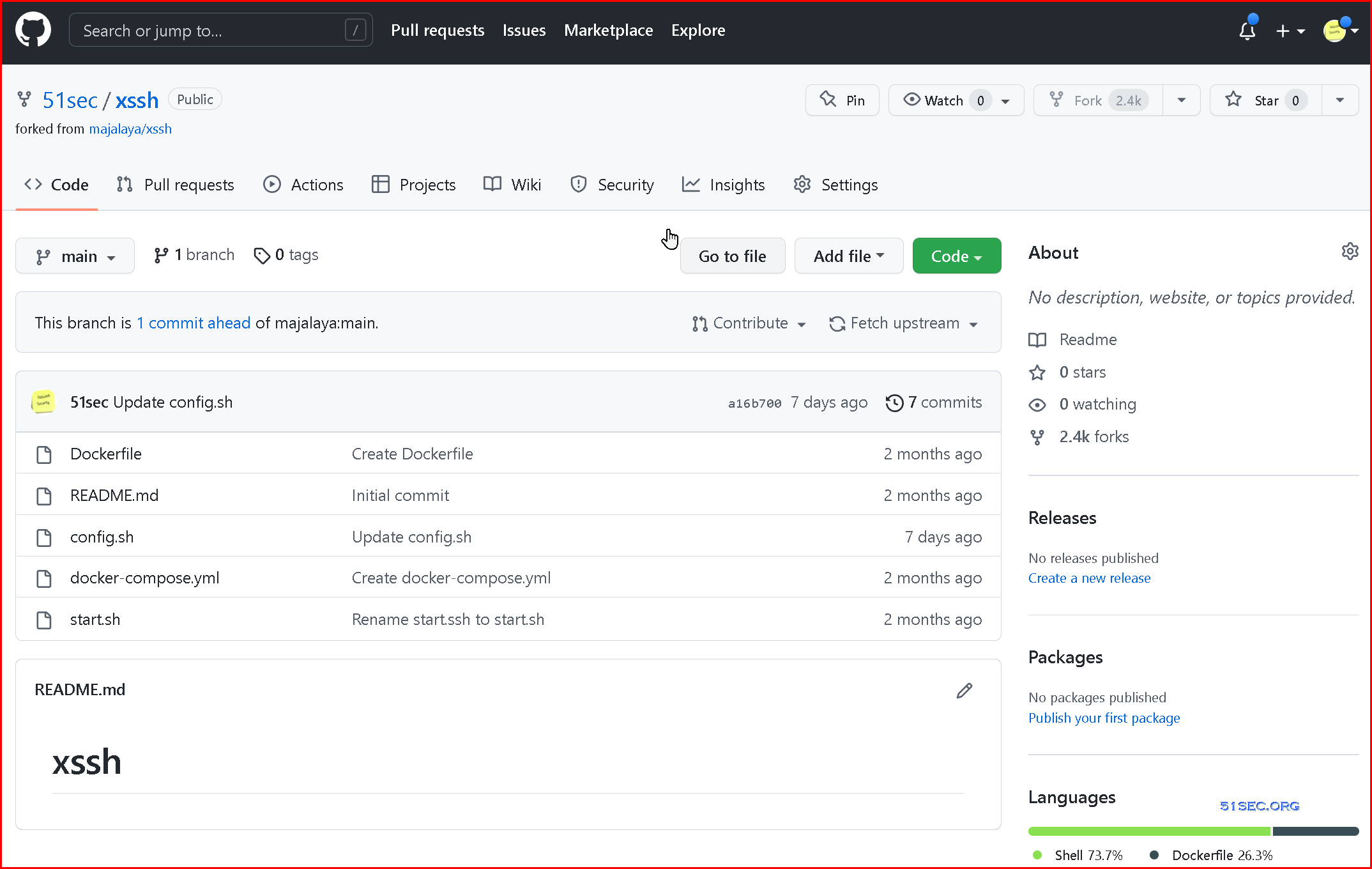Switch to the Security tab

(612, 185)
